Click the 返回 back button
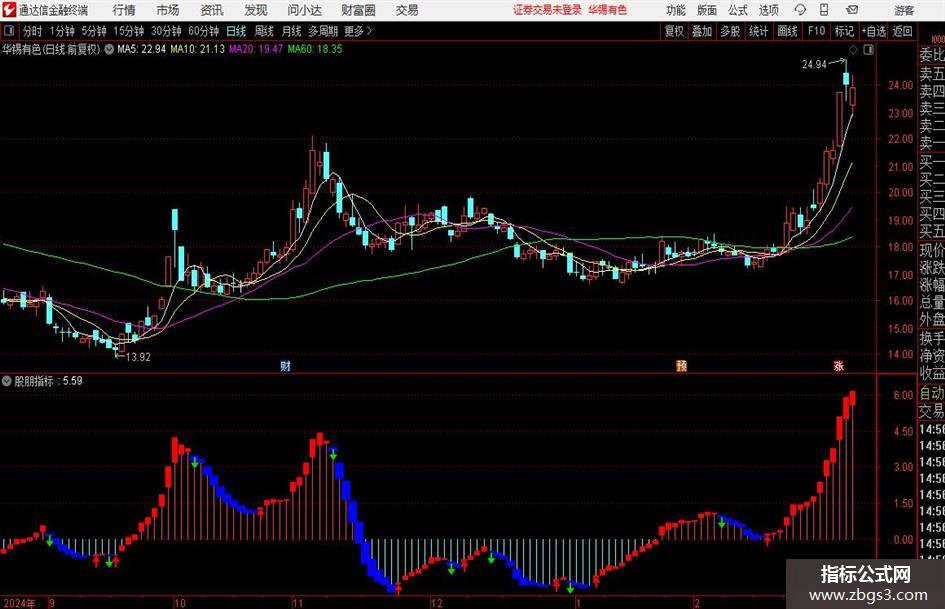 902,31
